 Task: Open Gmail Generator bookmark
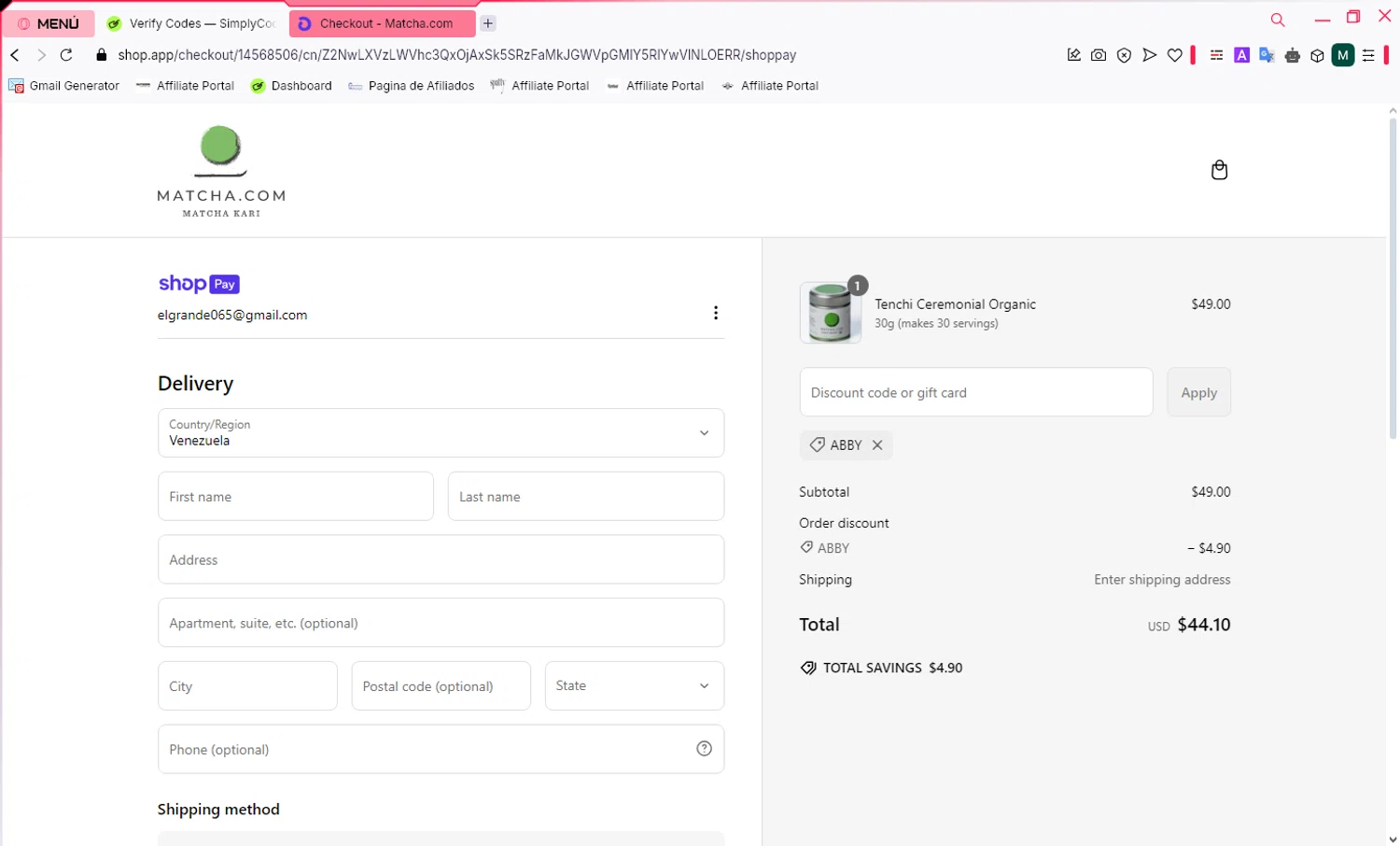tap(63, 86)
